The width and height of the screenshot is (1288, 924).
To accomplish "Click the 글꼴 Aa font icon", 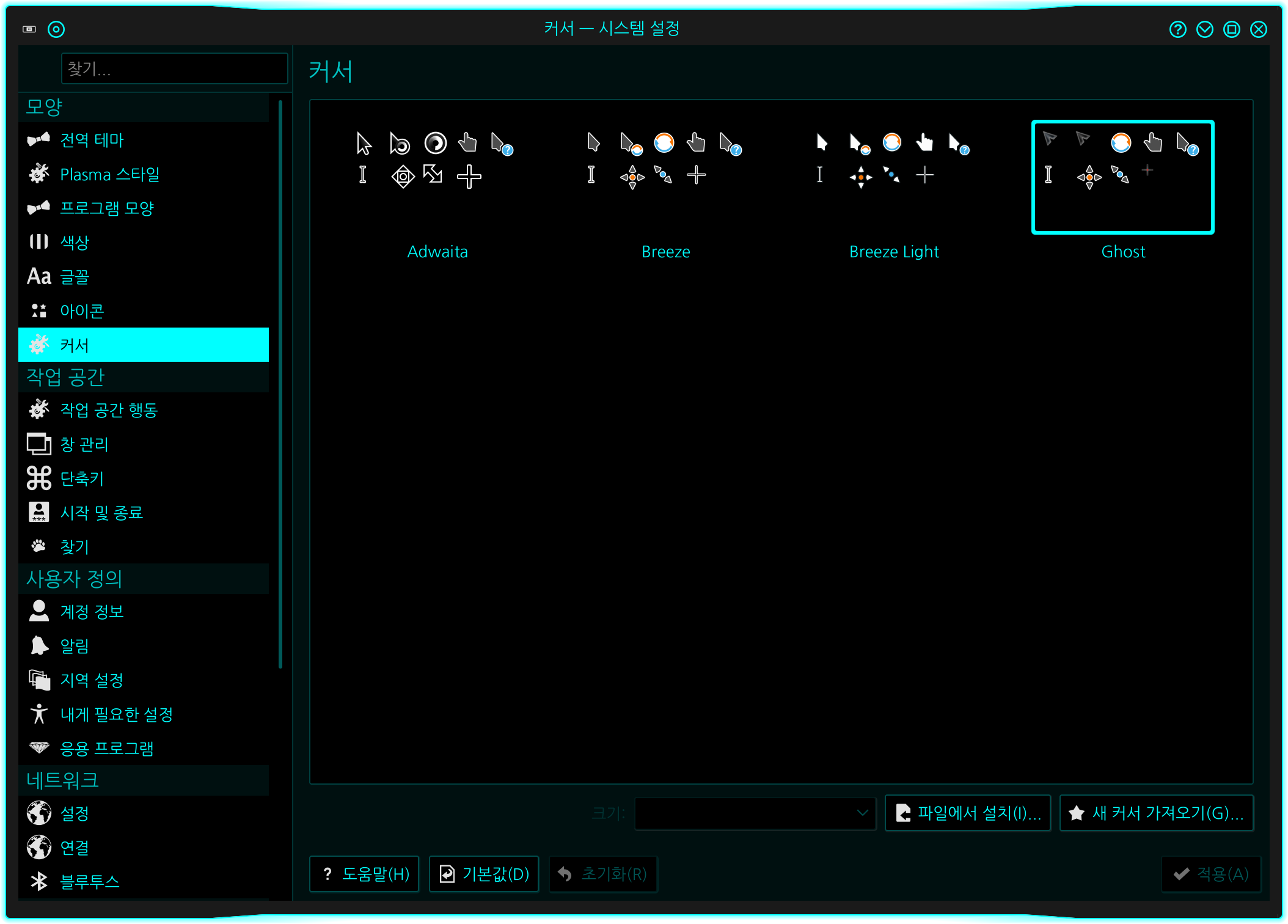I will [x=38, y=276].
